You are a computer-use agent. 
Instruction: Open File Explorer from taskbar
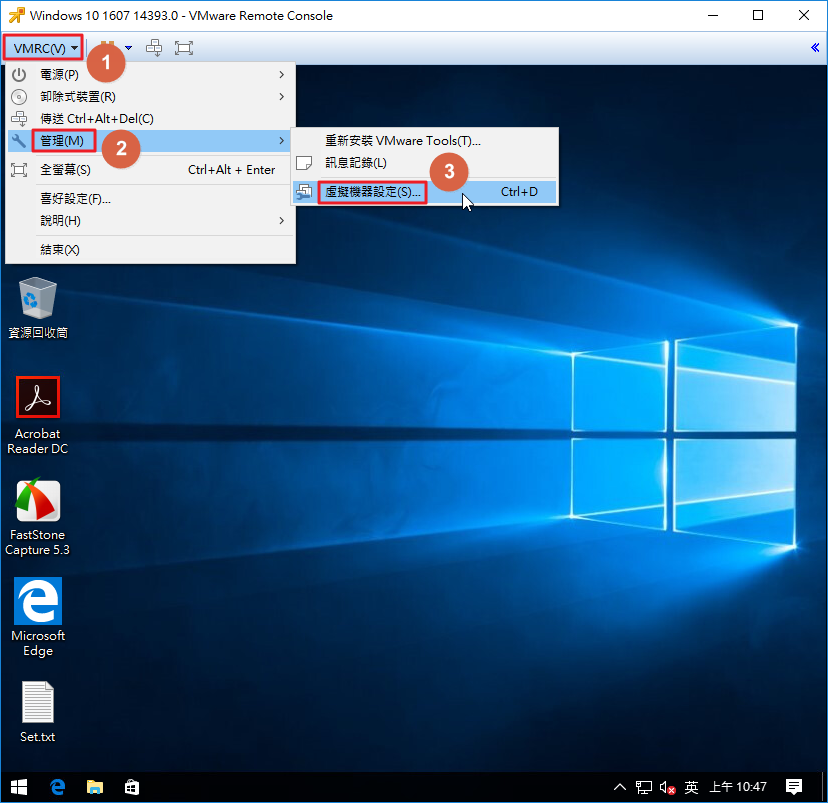click(95, 787)
